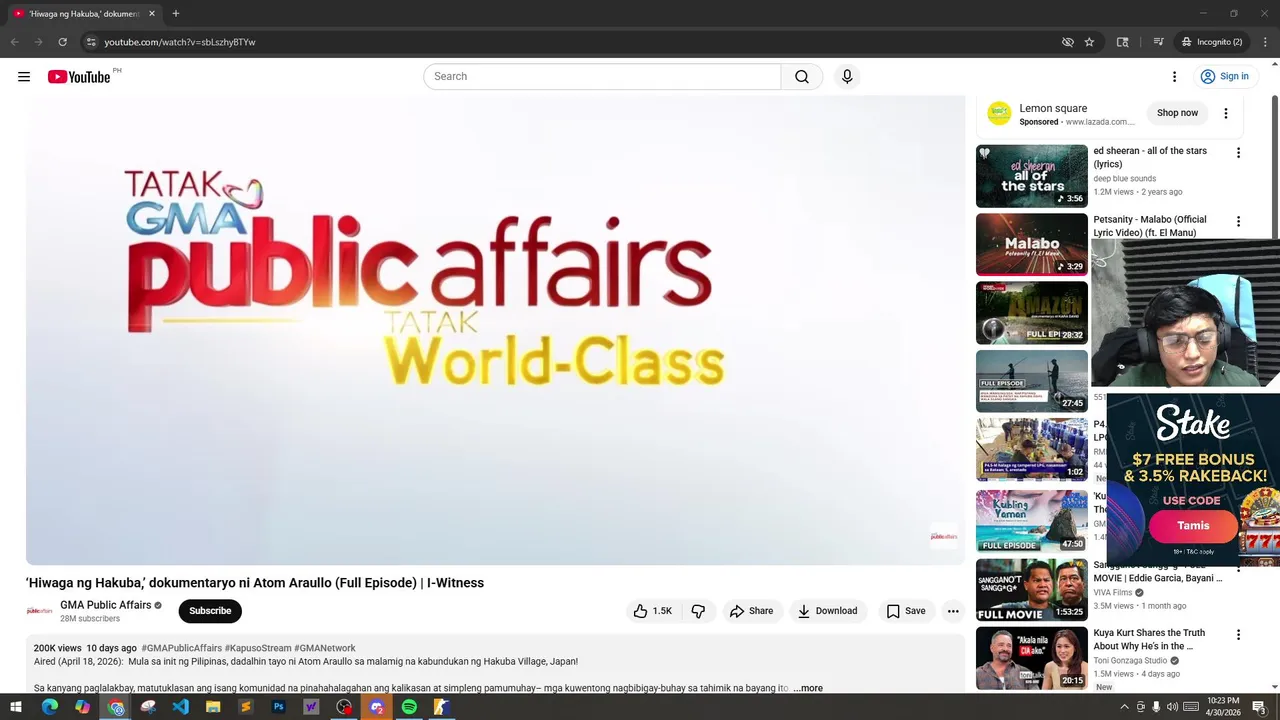Dislike the Hiwaga ng Hakuba video

coord(698,611)
